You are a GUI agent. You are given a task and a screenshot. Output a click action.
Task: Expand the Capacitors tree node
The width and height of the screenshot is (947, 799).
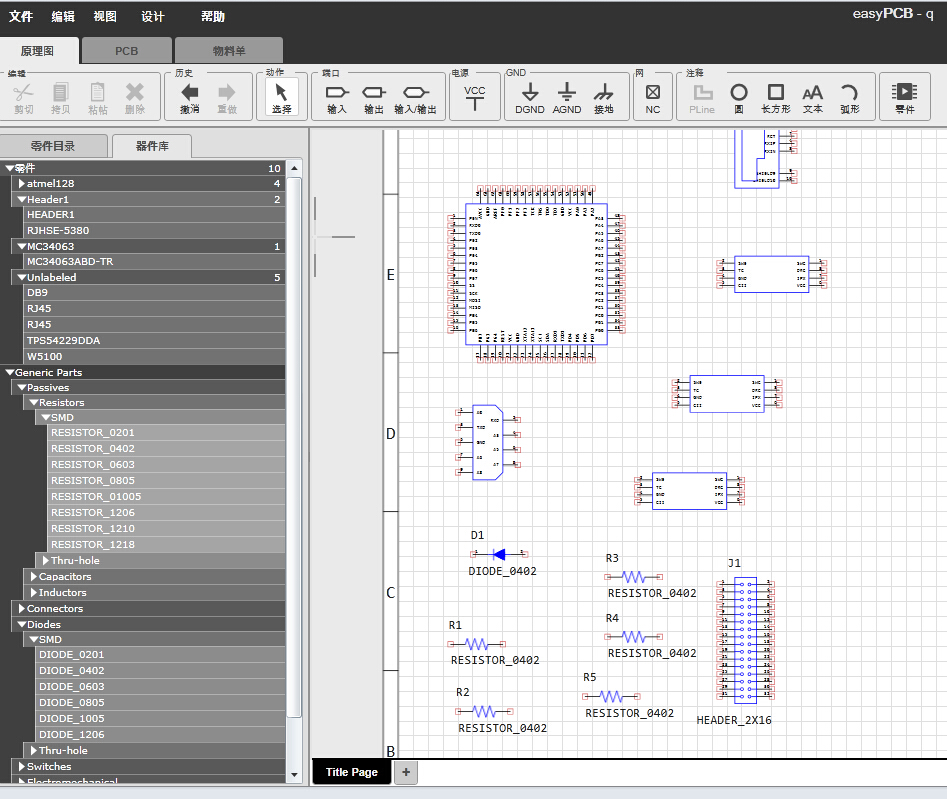(34, 577)
